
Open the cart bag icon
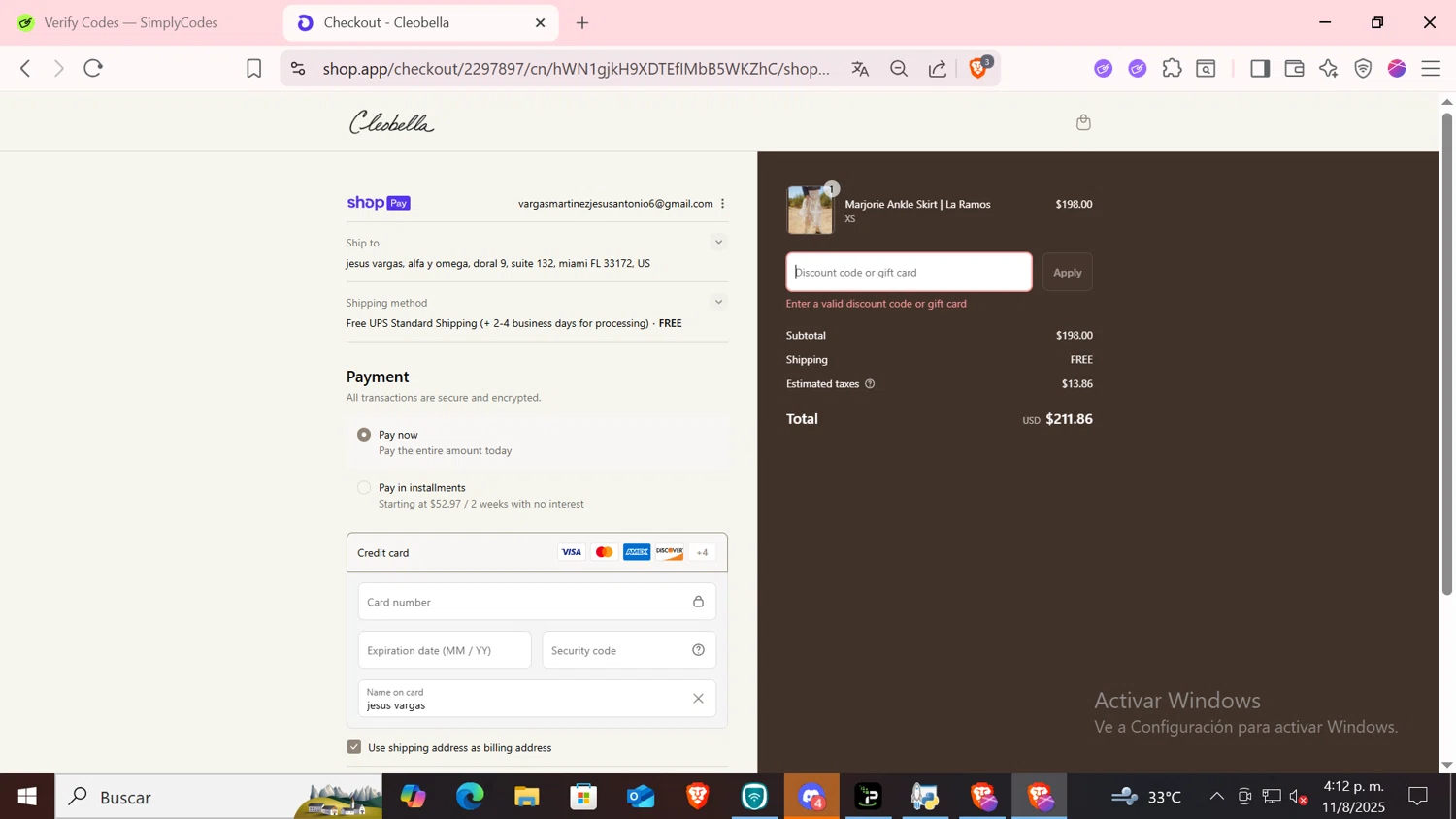click(x=1083, y=122)
